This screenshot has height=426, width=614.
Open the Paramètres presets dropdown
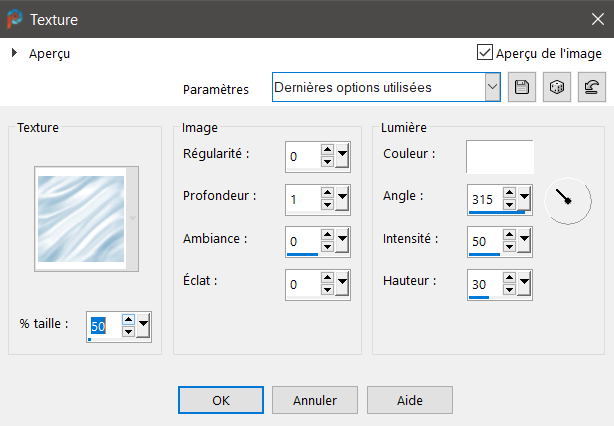pyautogui.click(x=491, y=88)
